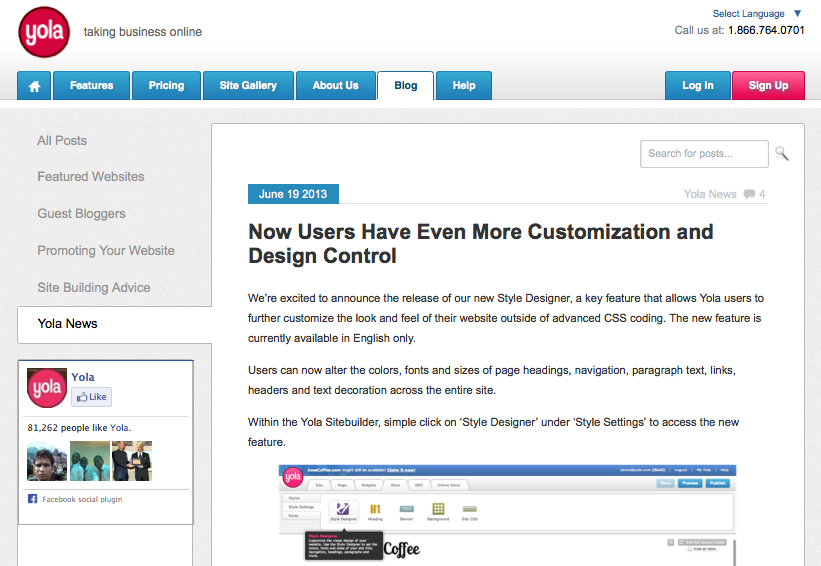Click the June 19 2013 date label

coord(293,194)
